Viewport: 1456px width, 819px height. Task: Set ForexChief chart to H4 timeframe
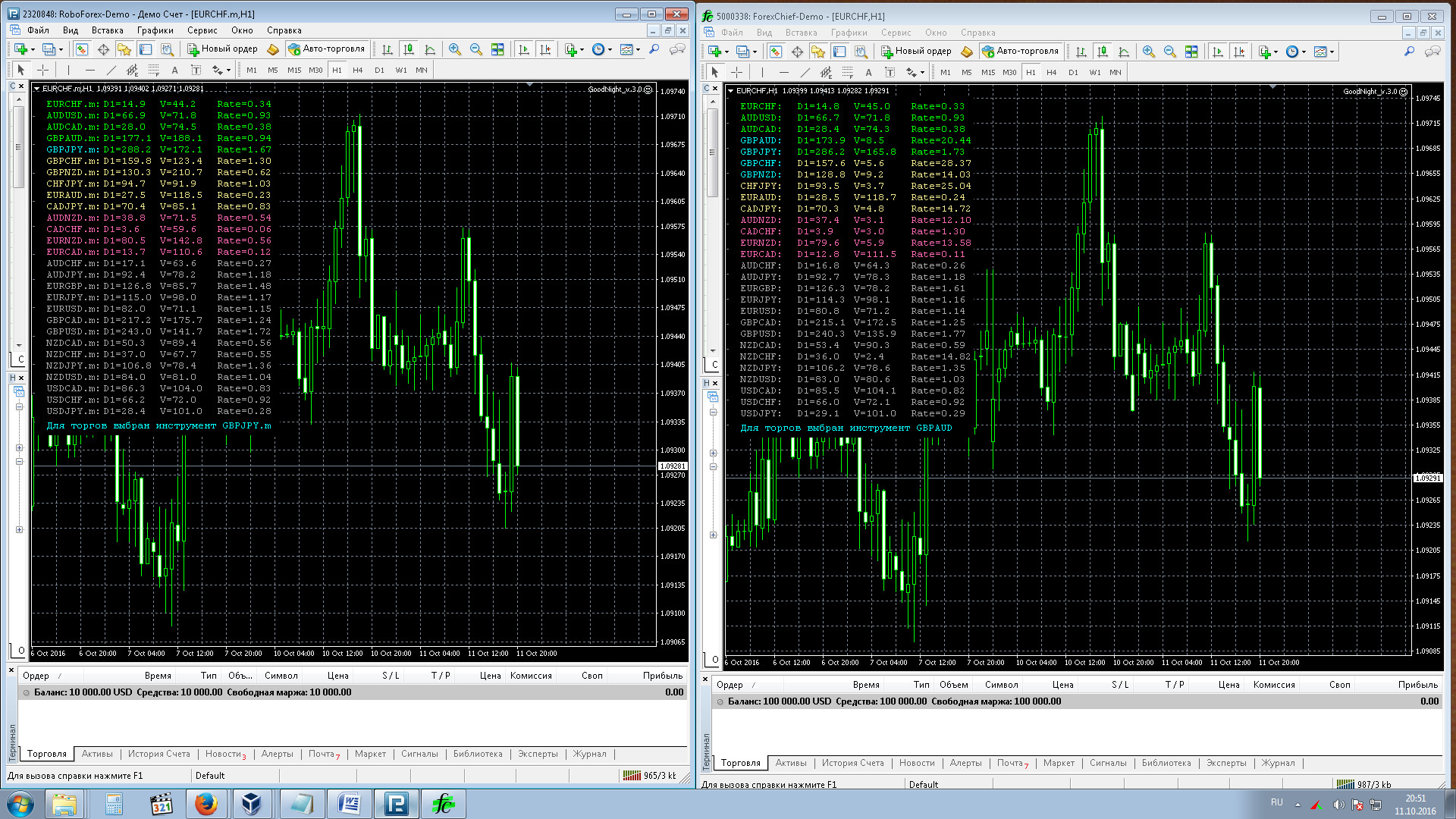click(1051, 72)
